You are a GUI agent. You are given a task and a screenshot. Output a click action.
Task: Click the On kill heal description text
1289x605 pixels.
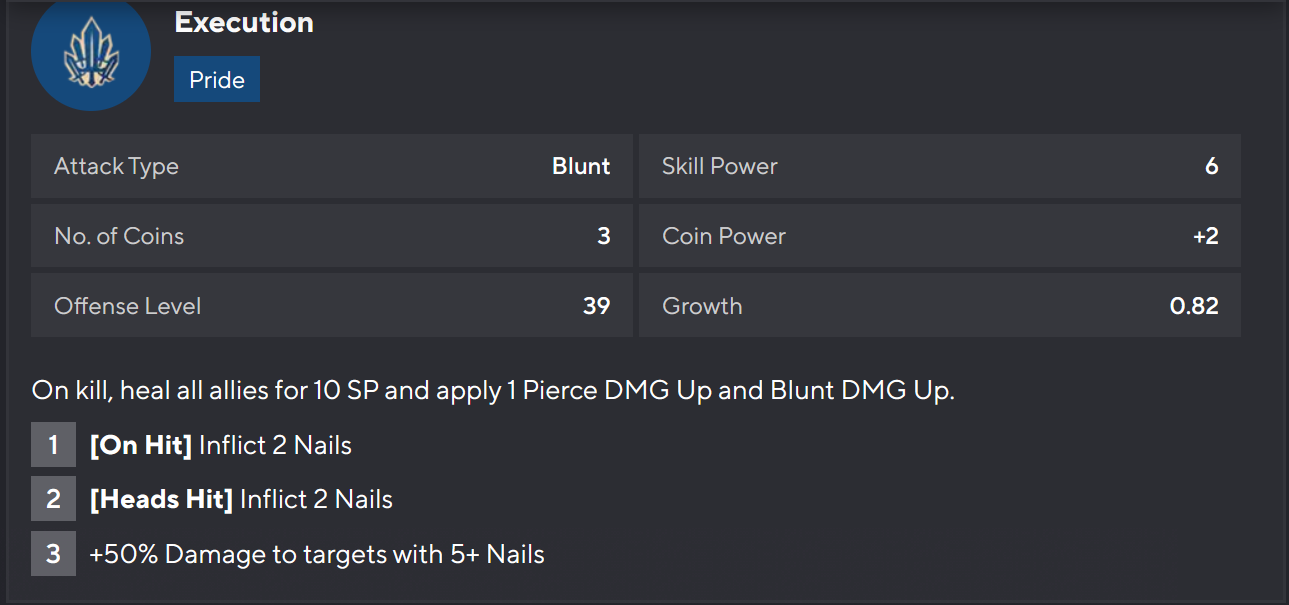493,390
